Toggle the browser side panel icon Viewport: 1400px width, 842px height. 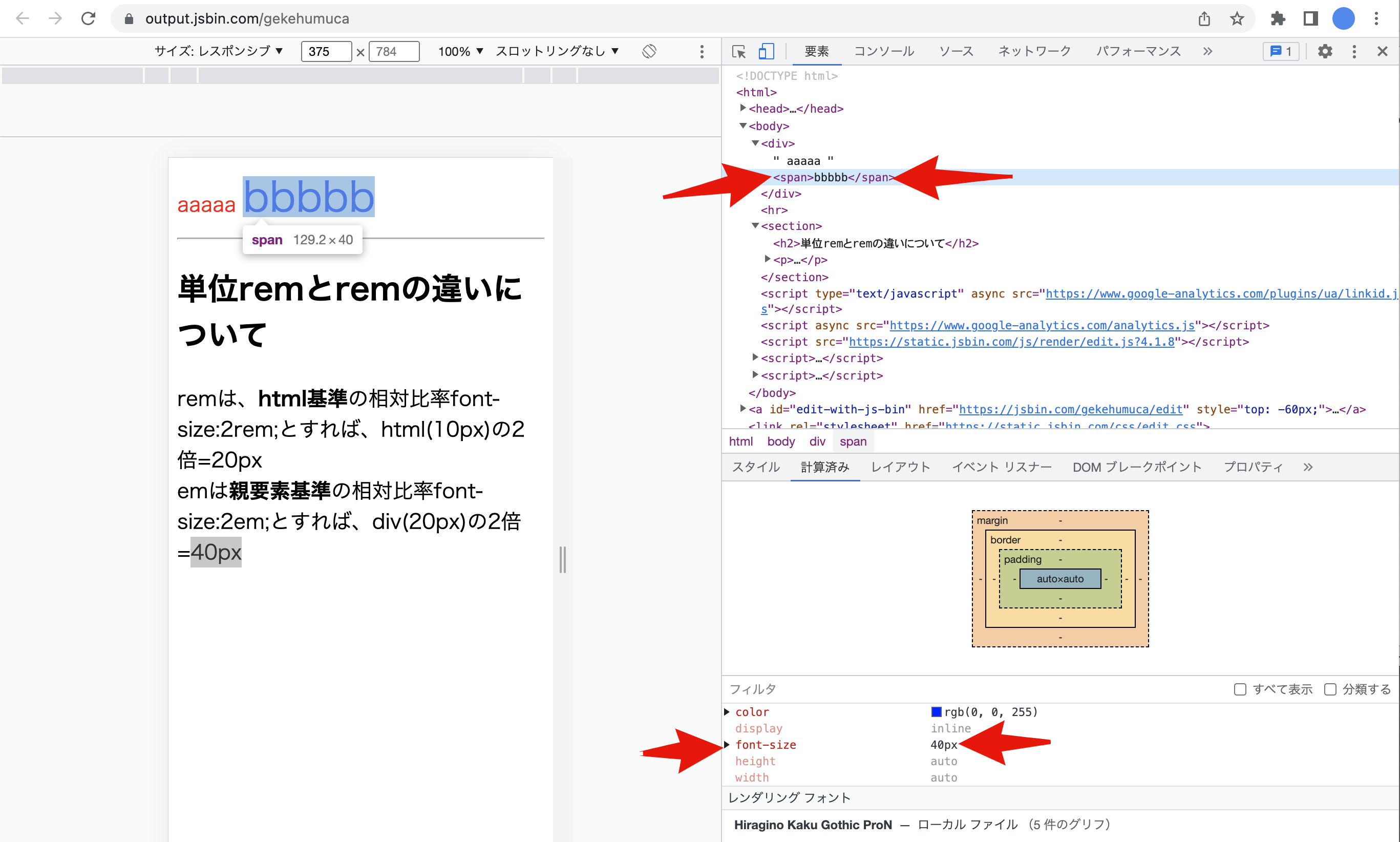click(x=1310, y=19)
